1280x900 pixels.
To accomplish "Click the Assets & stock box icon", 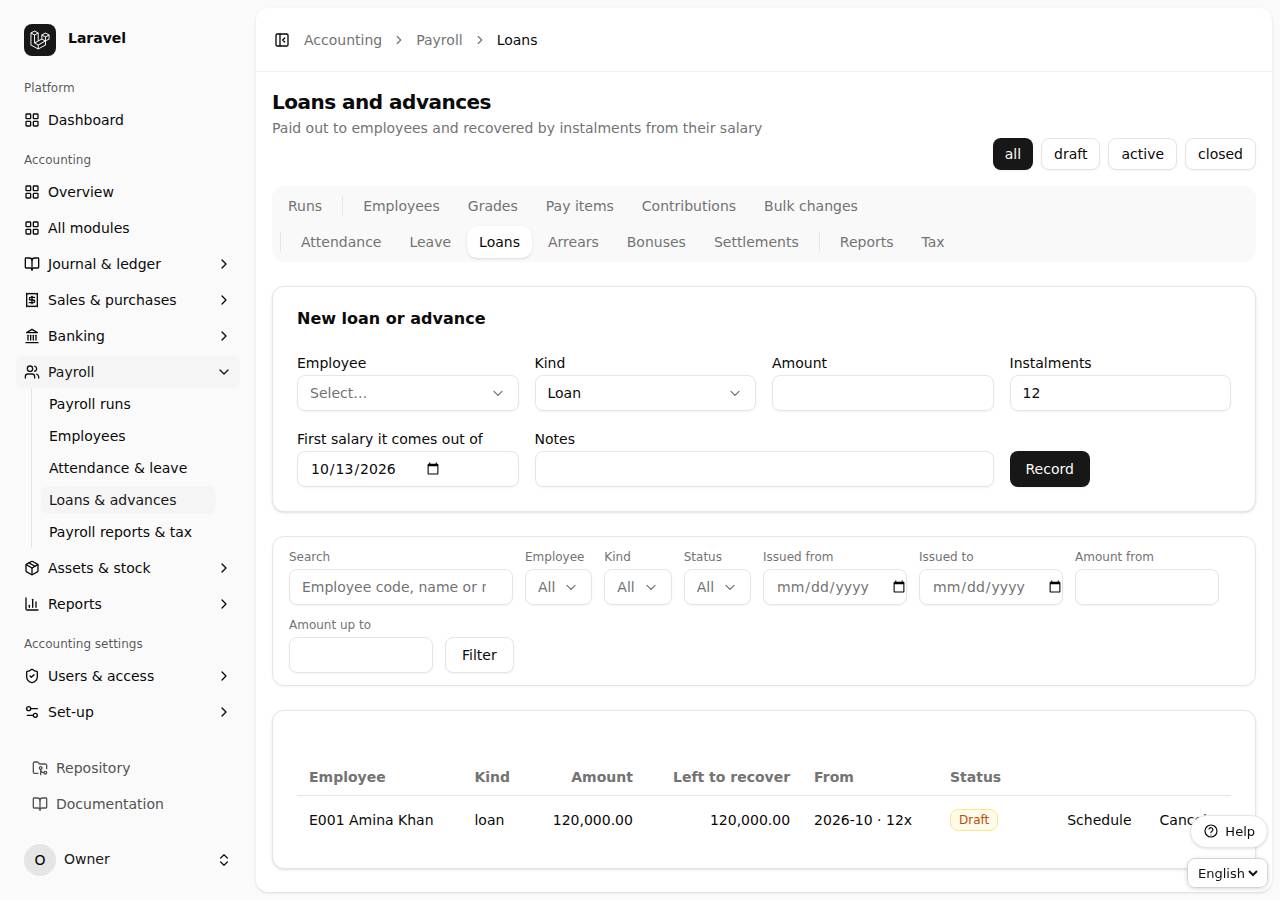I will point(32,568).
